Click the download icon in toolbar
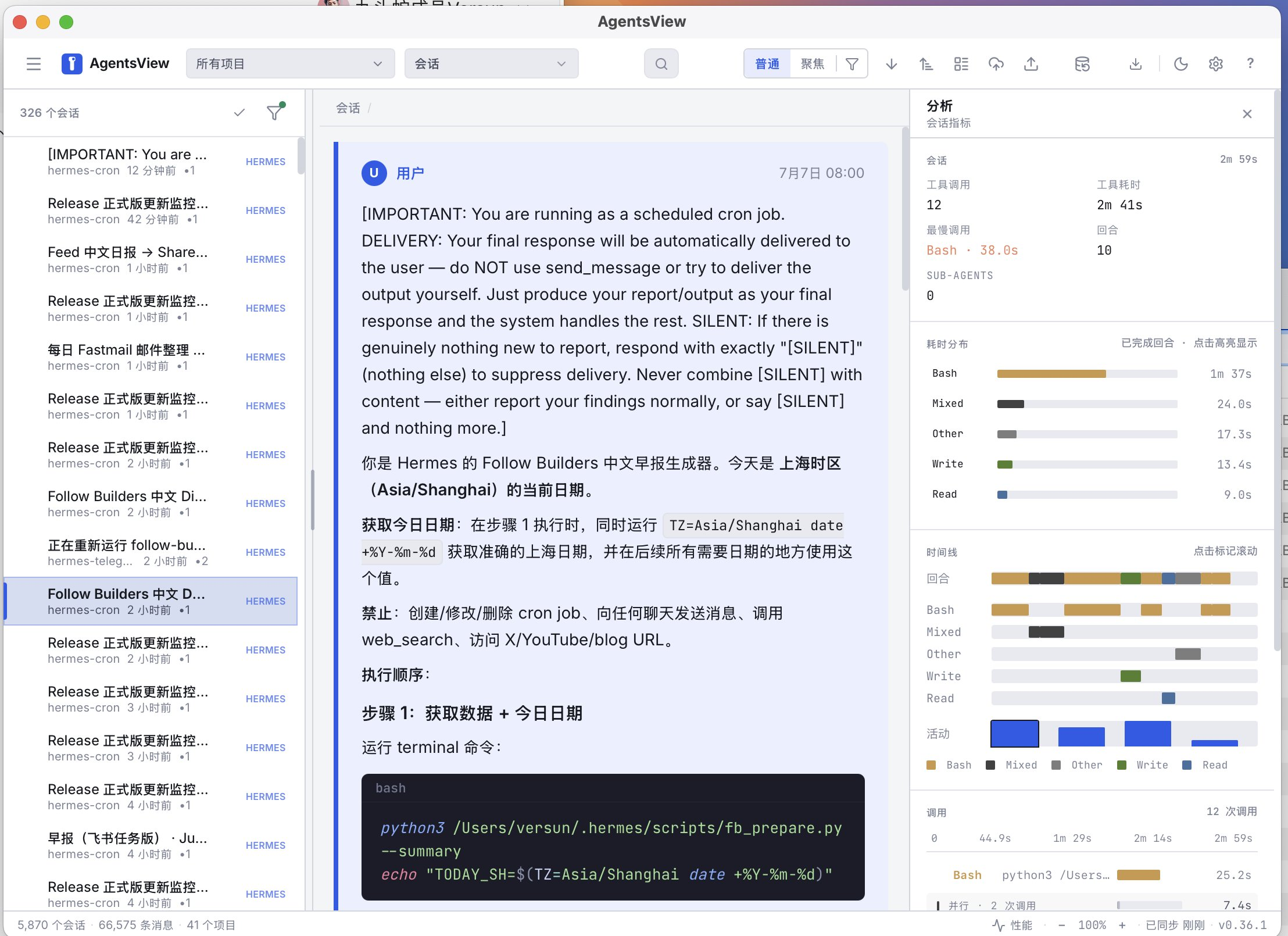The image size is (1288, 936). tap(1135, 63)
